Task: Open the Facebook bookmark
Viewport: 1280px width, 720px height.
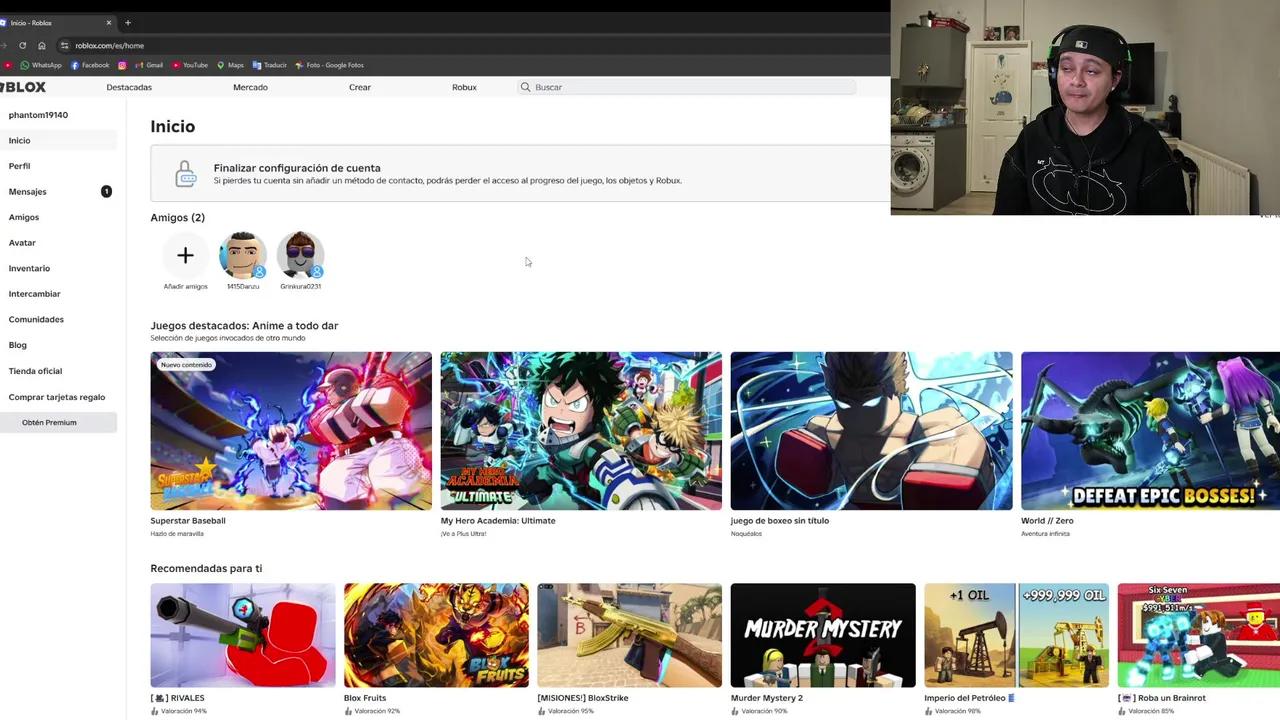Action: click(90, 65)
